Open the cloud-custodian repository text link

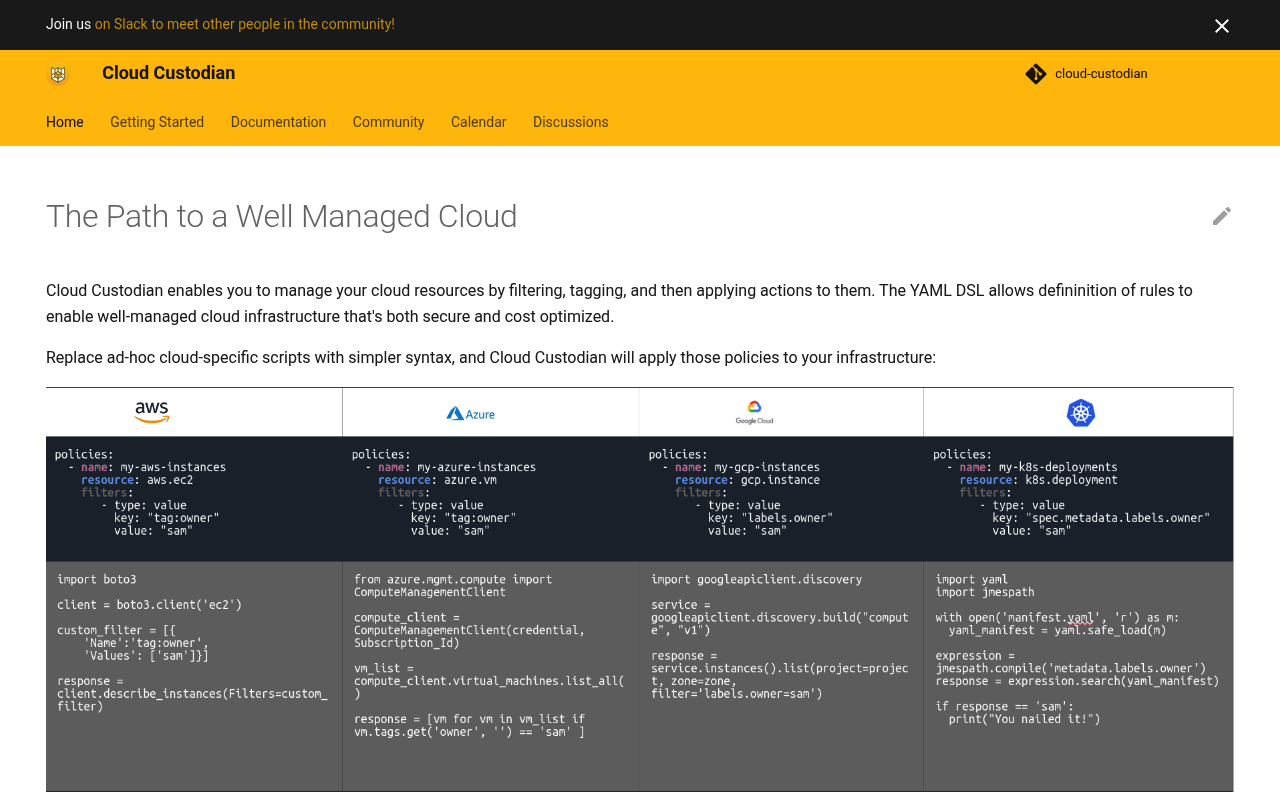click(1101, 74)
